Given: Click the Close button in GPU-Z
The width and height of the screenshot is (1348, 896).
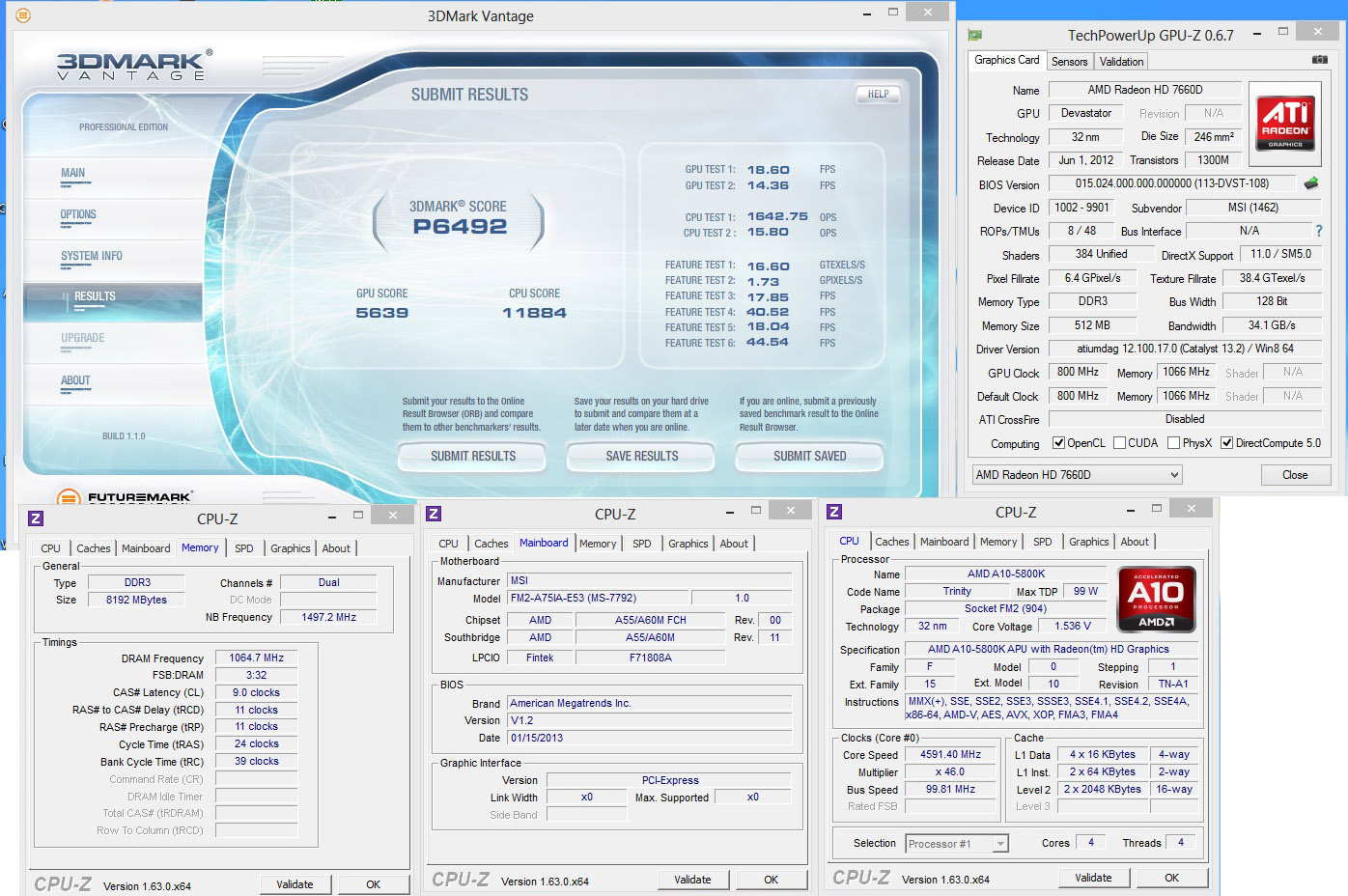Looking at the screenshot, I should point(1295,475).
